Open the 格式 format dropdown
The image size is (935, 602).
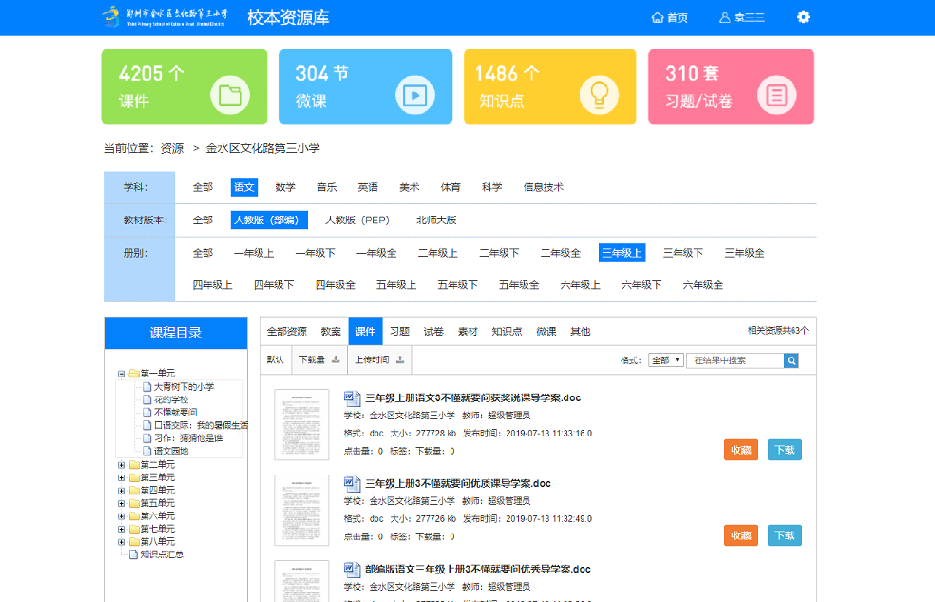pos(665,360)
